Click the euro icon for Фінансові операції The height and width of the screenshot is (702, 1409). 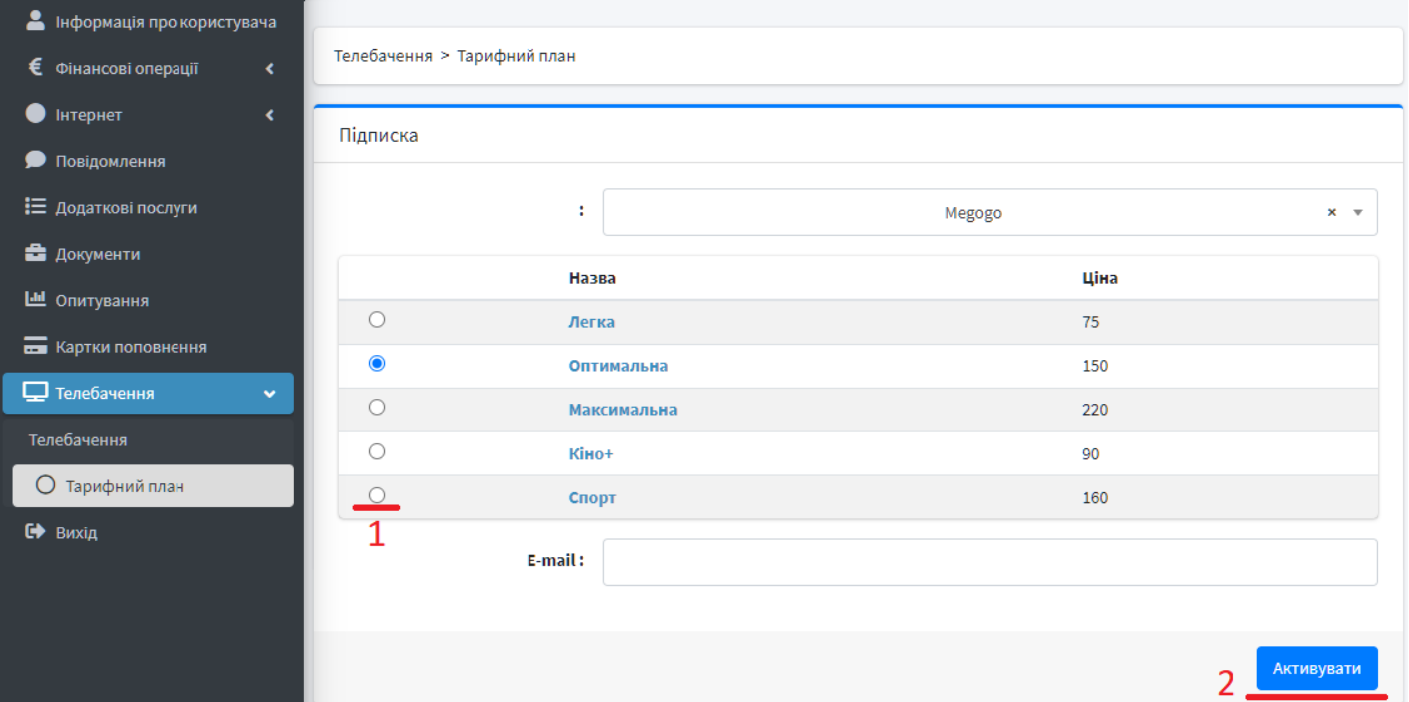(x=36, y=68)
